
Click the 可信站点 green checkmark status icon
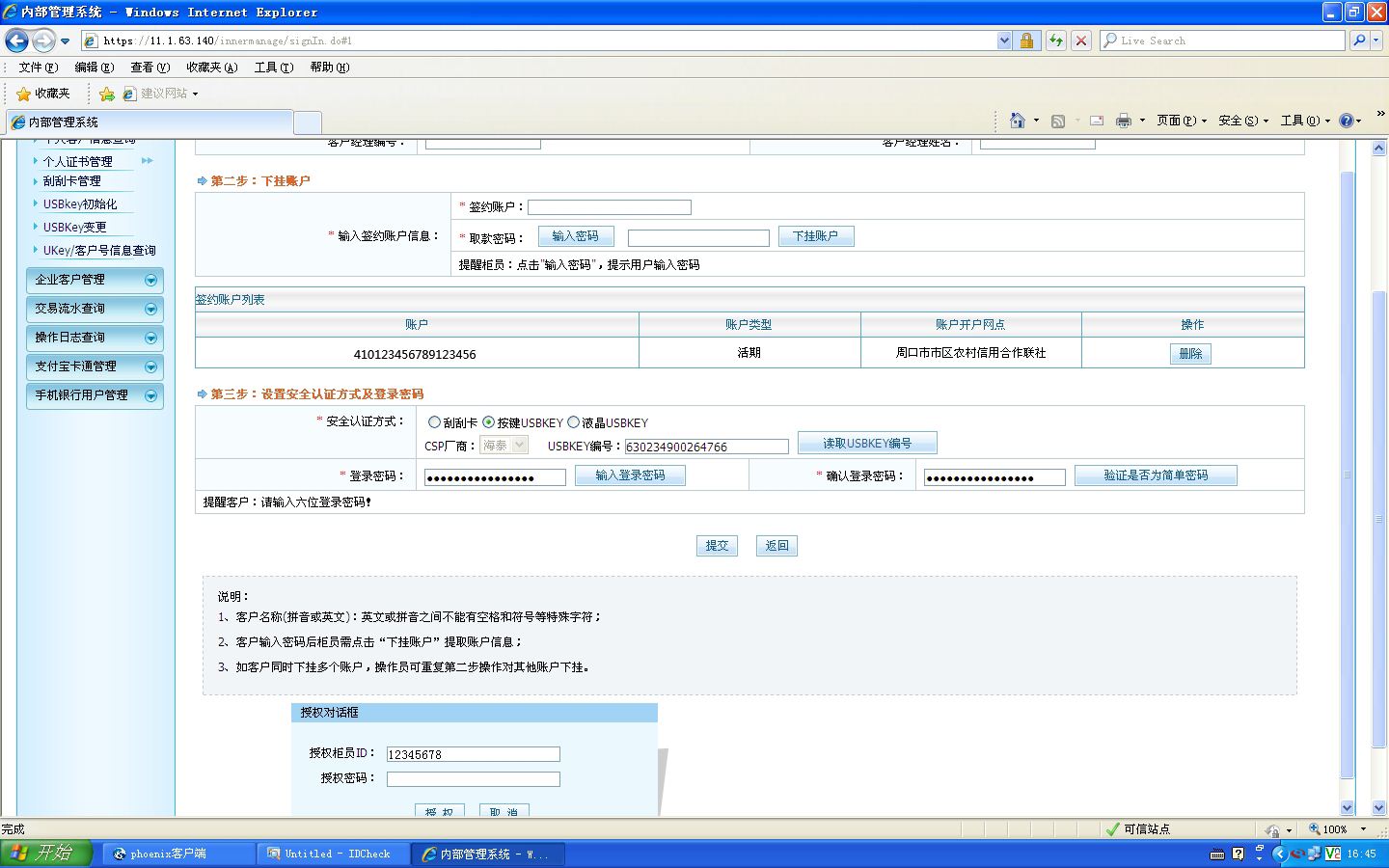(1113, 828)
